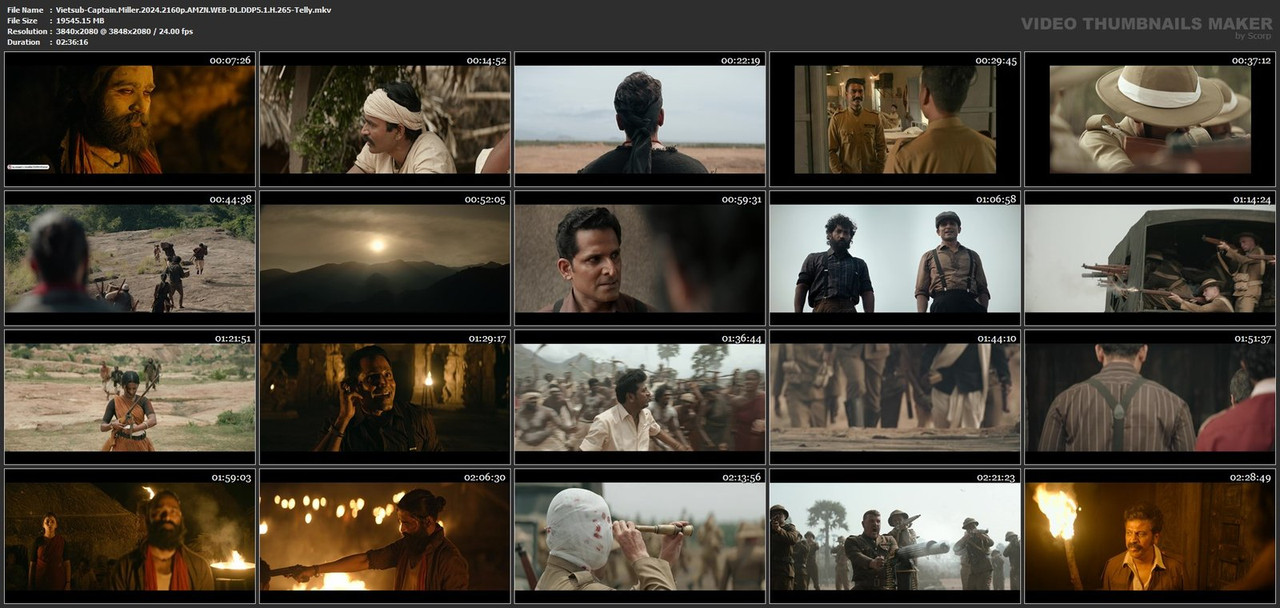Click the file size value 19545.15 MB
The image size is (1280, 608).
(80, 21)
